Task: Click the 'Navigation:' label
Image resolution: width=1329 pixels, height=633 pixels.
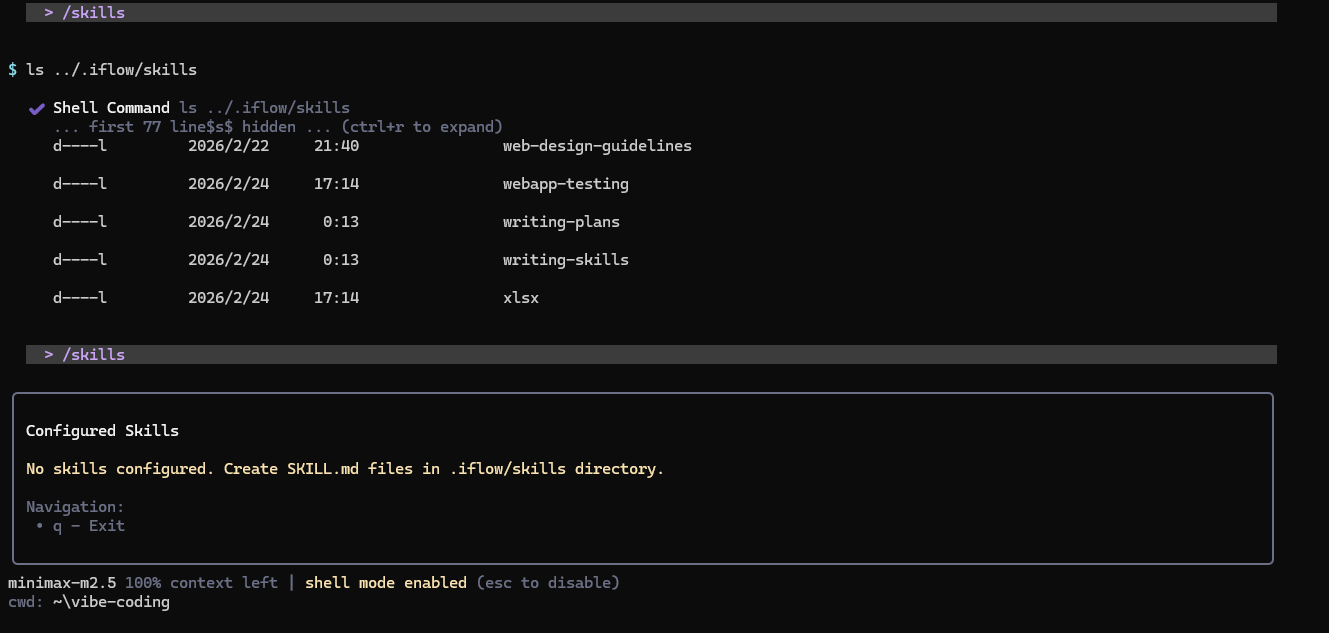Action: click(x=75, y=507)
